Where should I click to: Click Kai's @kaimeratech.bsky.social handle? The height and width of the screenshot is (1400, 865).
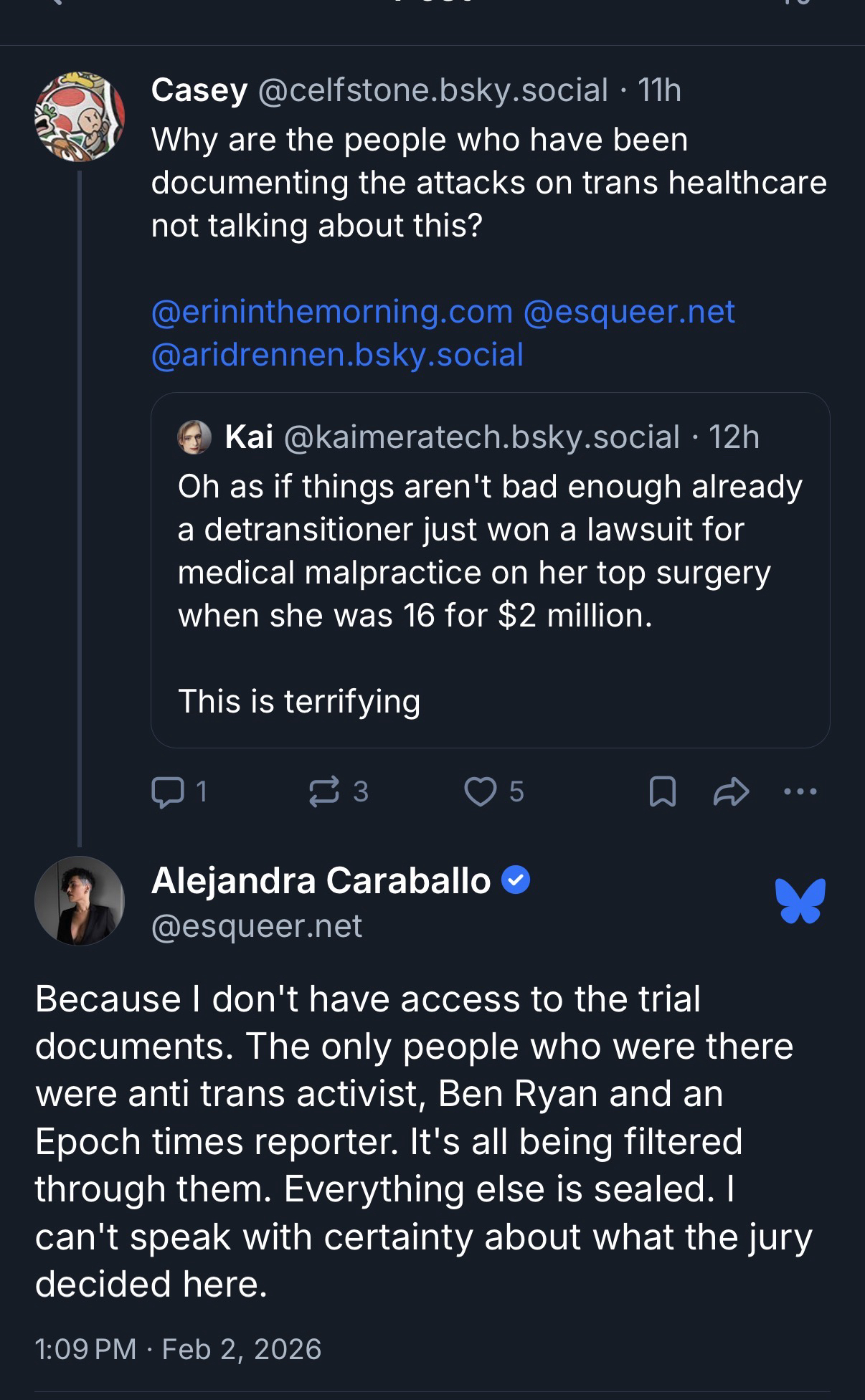click(x=481, y=437)
